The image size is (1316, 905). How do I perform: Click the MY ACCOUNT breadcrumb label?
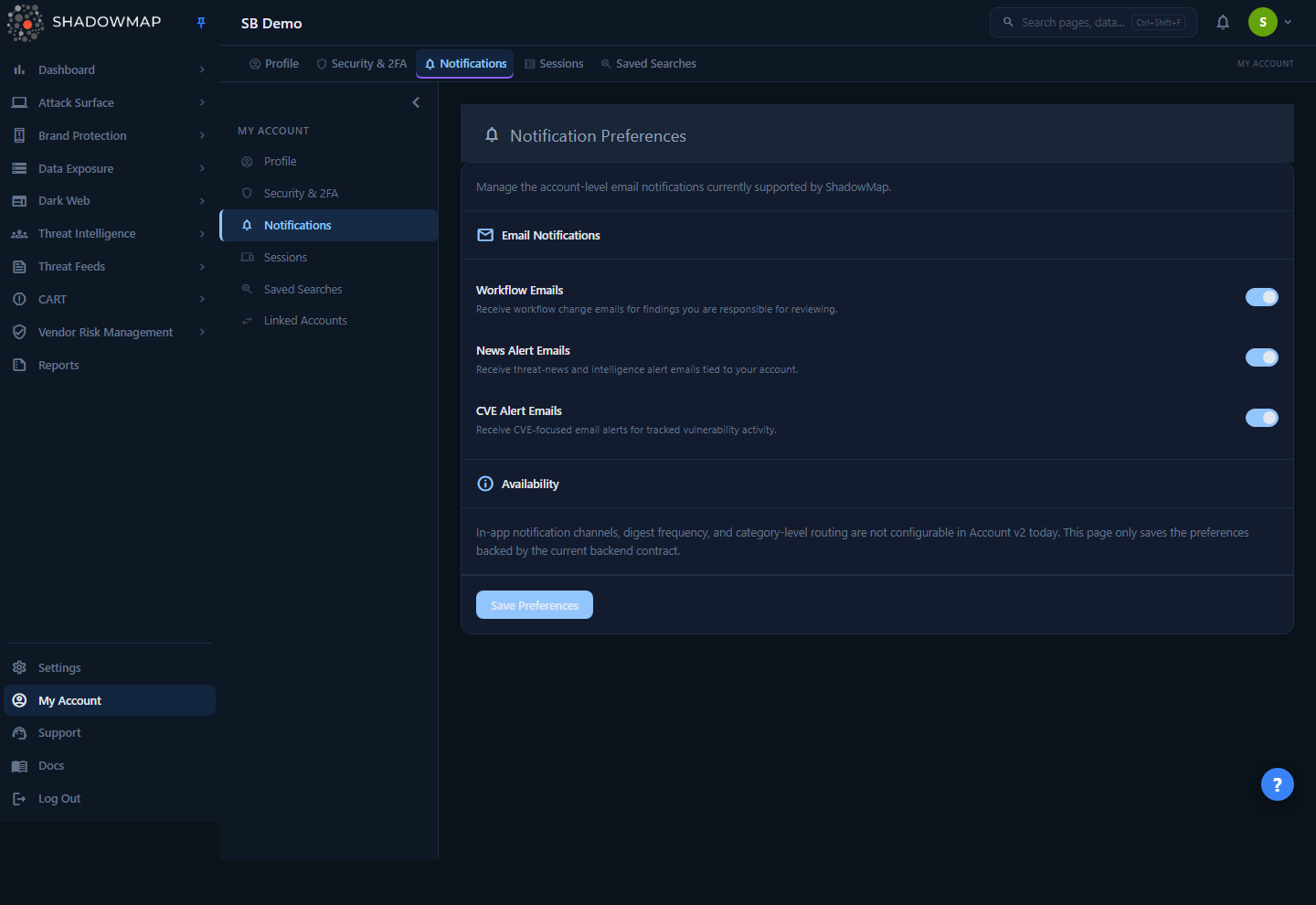(x=1265, y=64)
